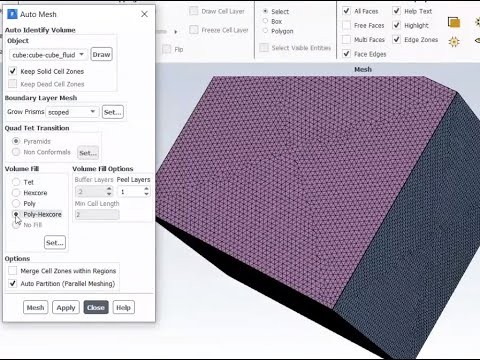The width and height of the screenshot is (480, 360).
Task: Select Tet volume fill
Action: [16, 182]
